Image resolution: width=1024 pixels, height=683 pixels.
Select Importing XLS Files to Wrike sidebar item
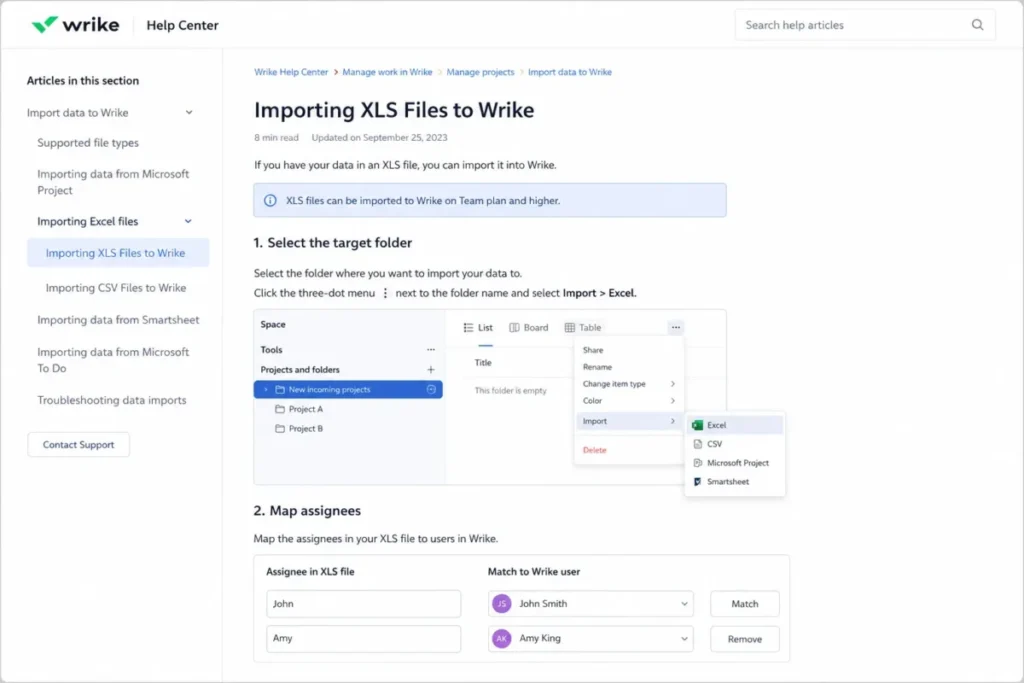click(x=118, y=253)
